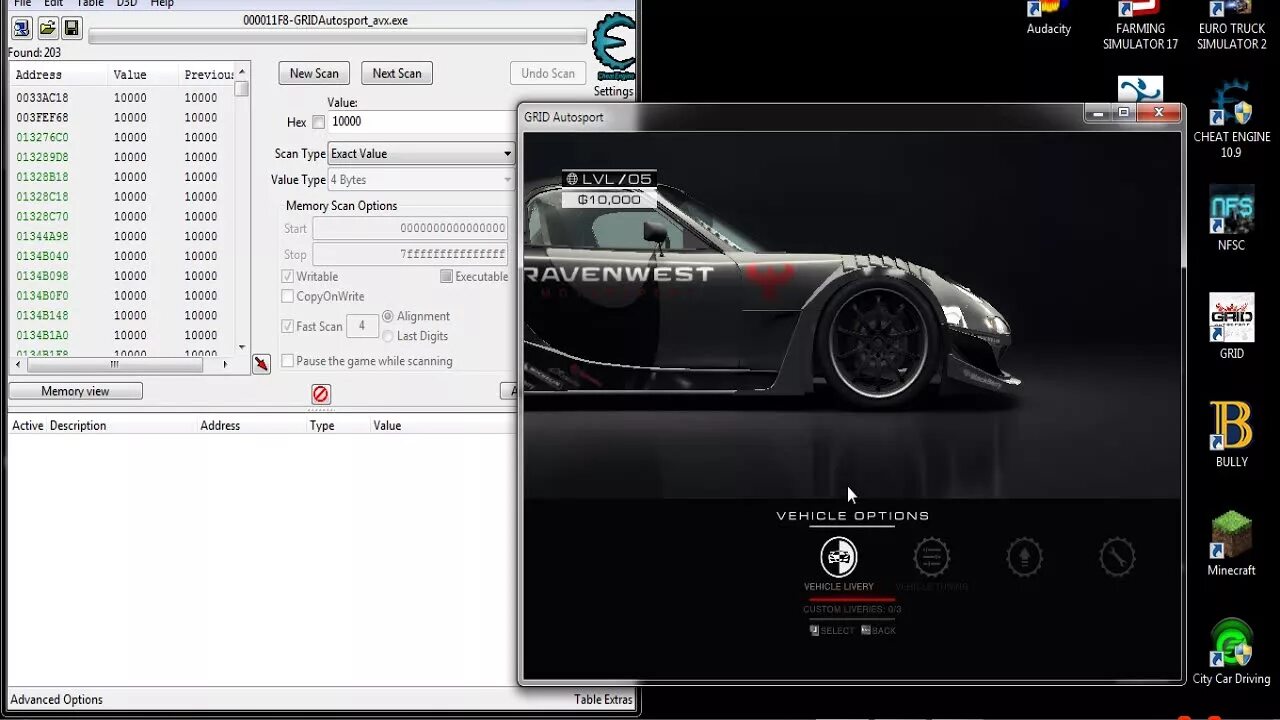Click the BACK key hint in GRID
The height and width of the screenshot is (720, 1280).
coord(878,631)
